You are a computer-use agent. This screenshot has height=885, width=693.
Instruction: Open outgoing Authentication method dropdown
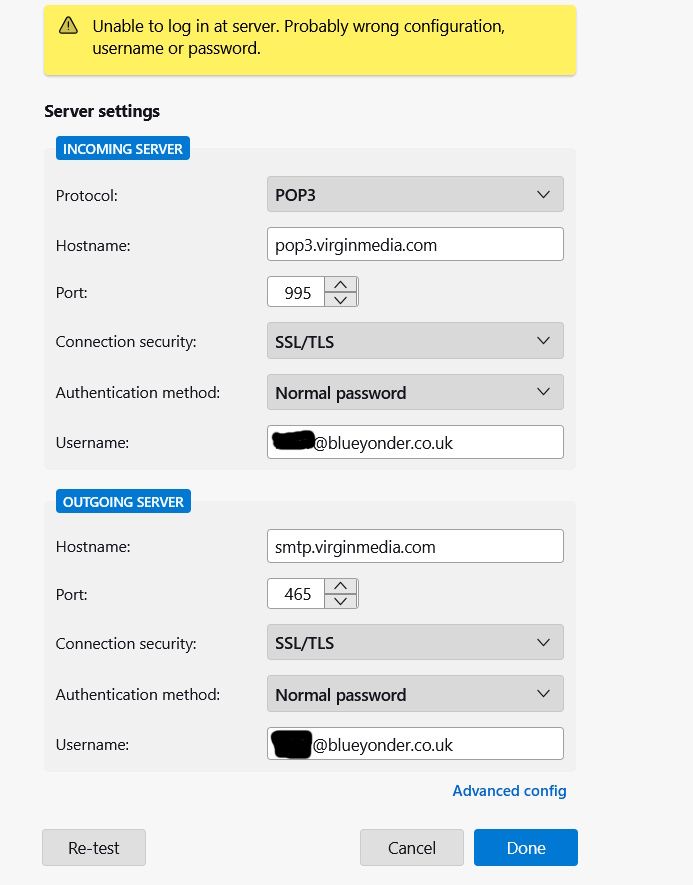[415, 694]
